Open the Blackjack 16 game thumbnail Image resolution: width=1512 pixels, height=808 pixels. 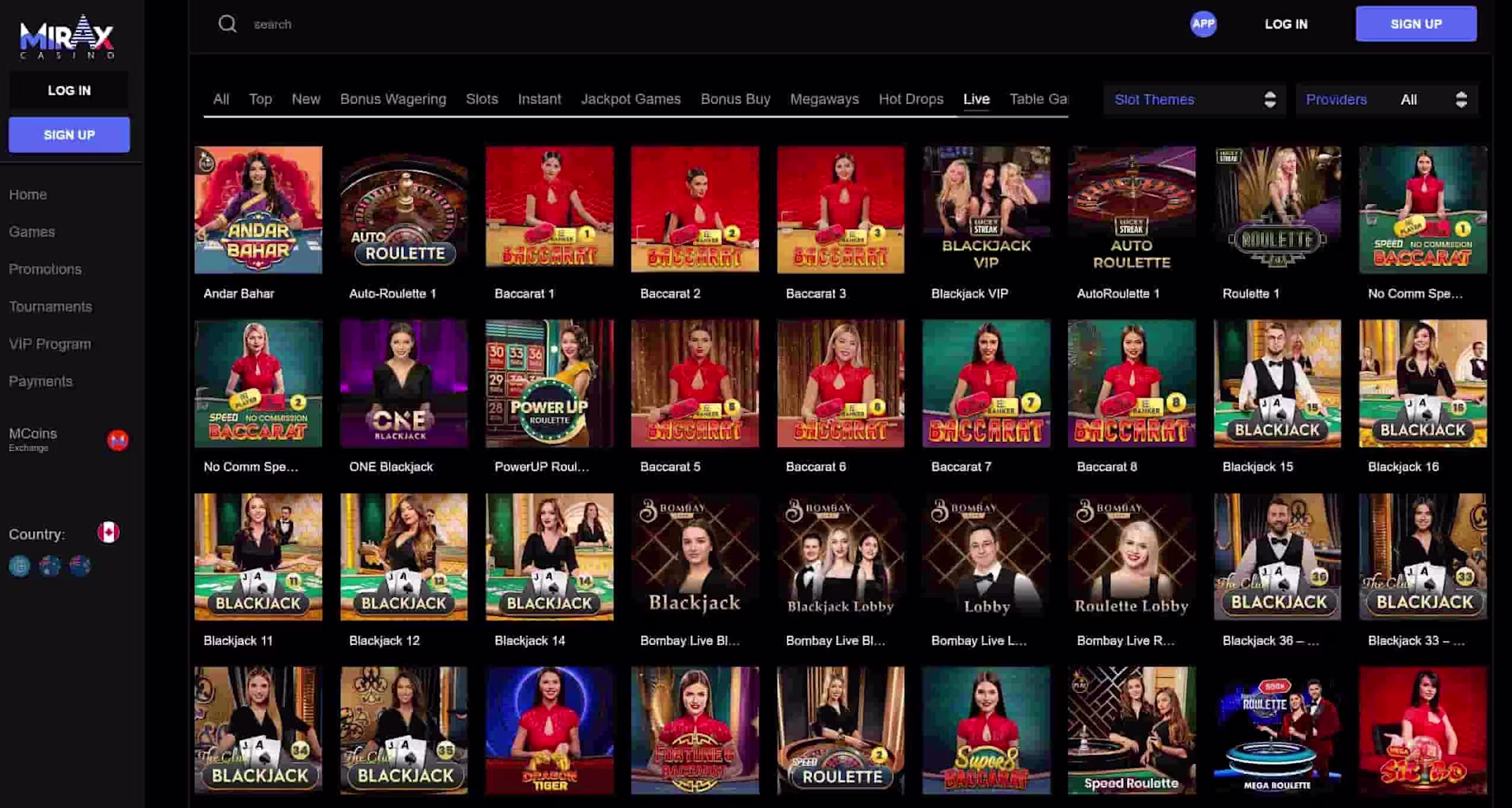pos(1423,384)
